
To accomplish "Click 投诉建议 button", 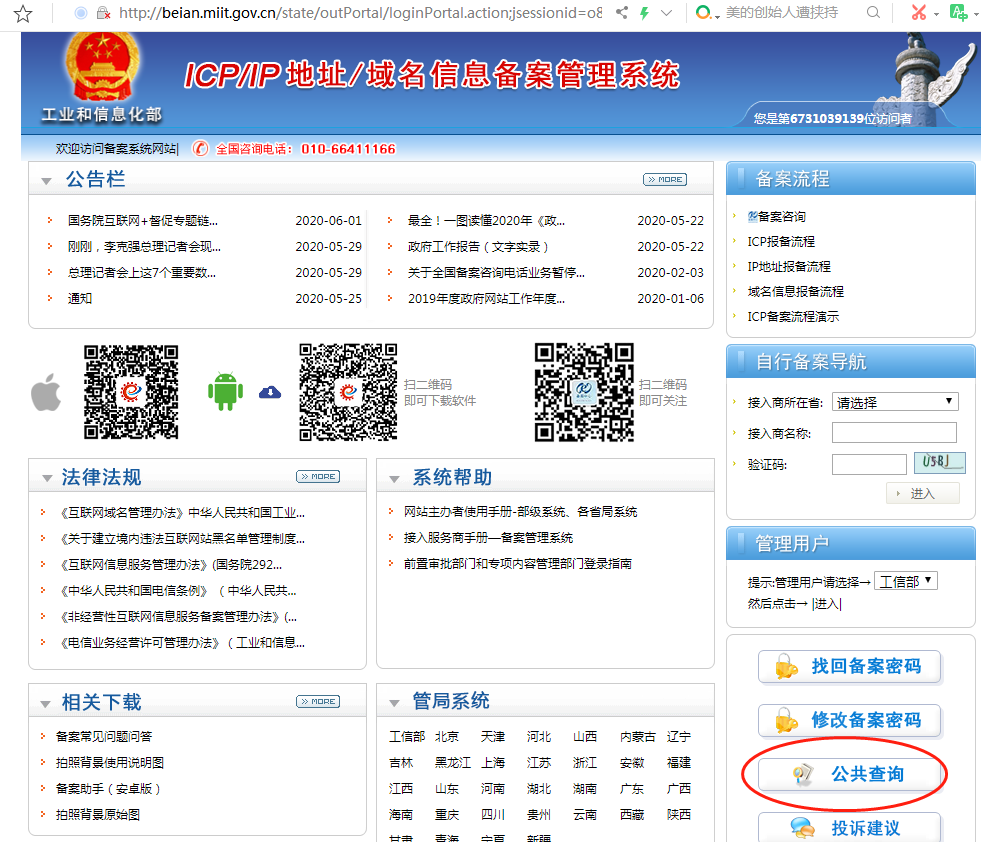I will click(x=849, y=827).
